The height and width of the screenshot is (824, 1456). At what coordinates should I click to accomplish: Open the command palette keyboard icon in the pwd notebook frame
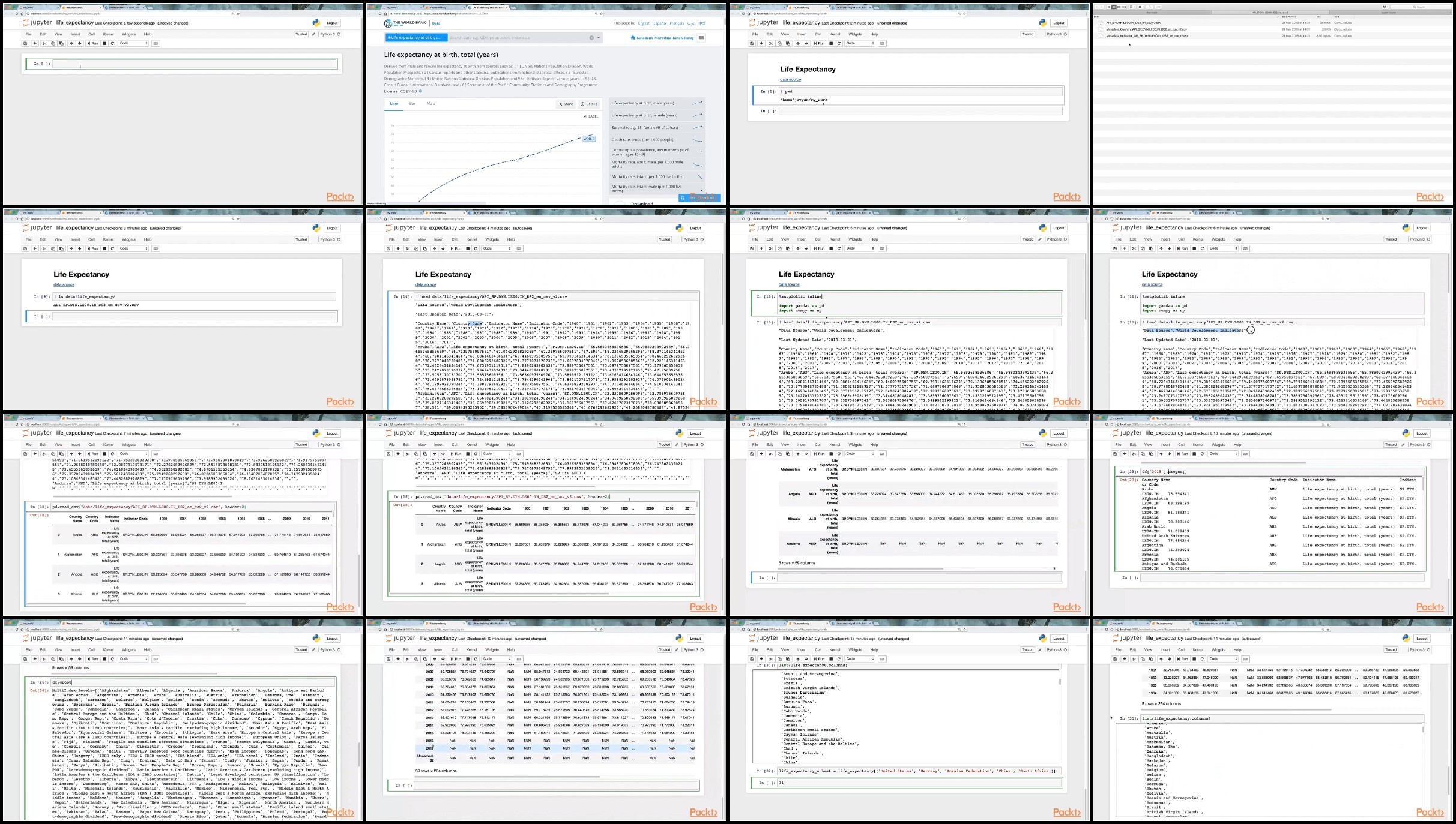[882, 43]
